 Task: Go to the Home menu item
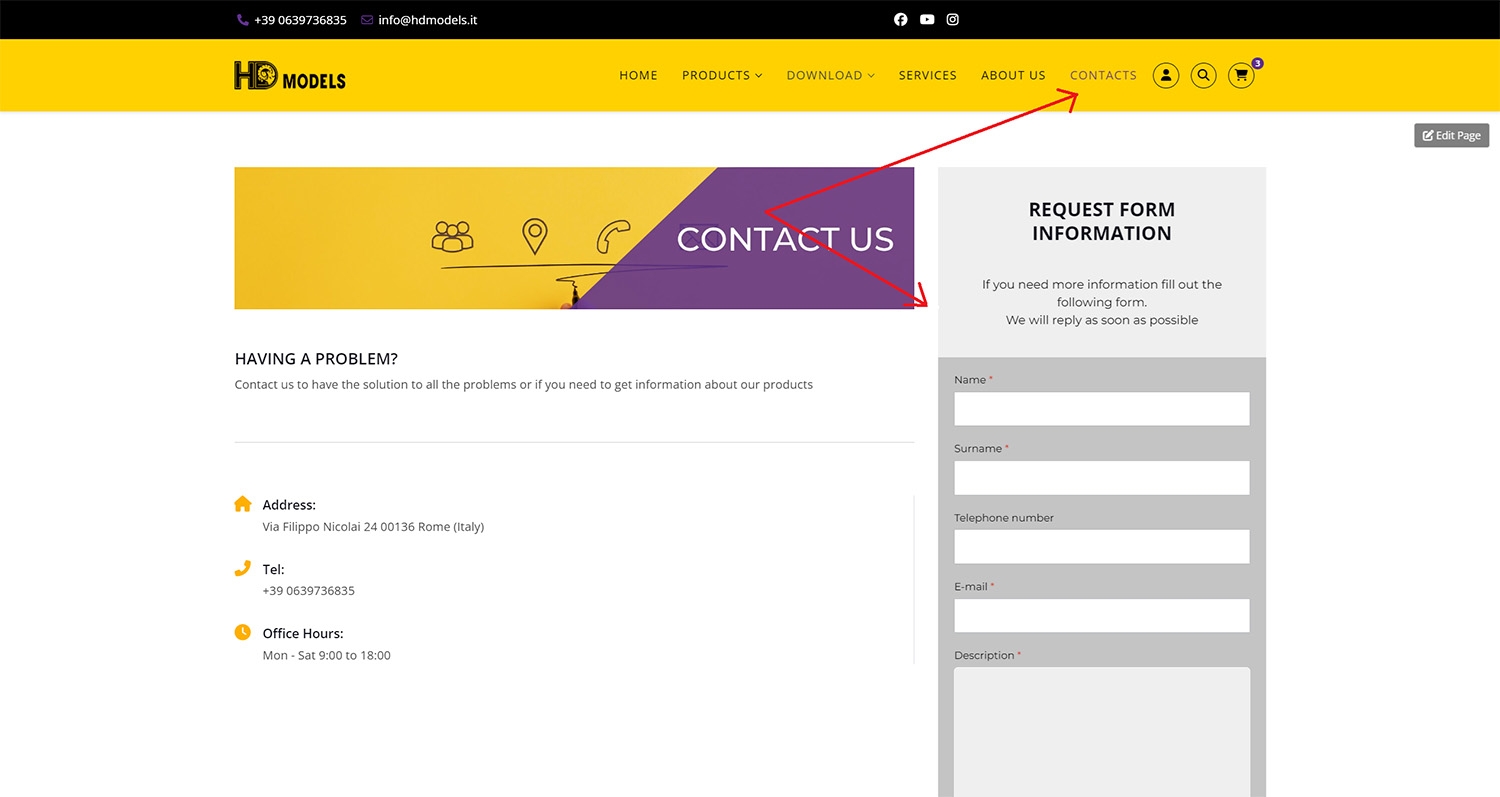638,75
